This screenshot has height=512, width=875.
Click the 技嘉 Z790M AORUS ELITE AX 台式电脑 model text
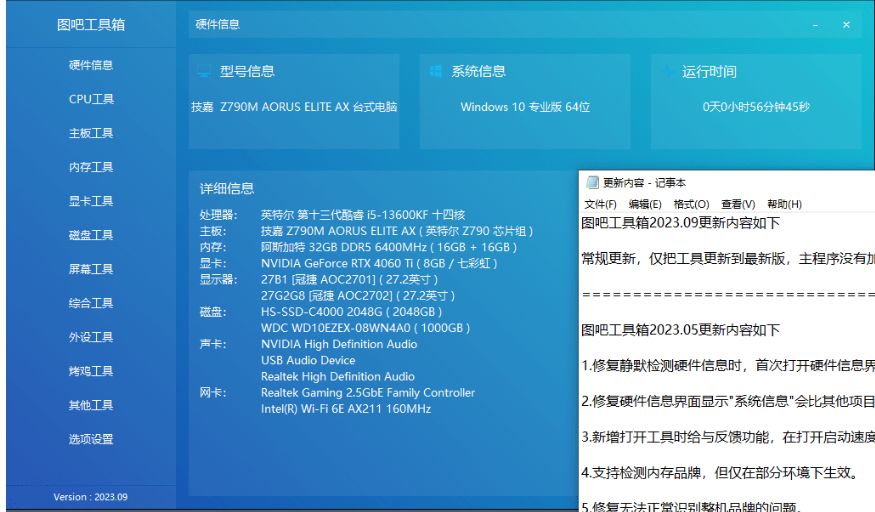(x=294, y=107)
